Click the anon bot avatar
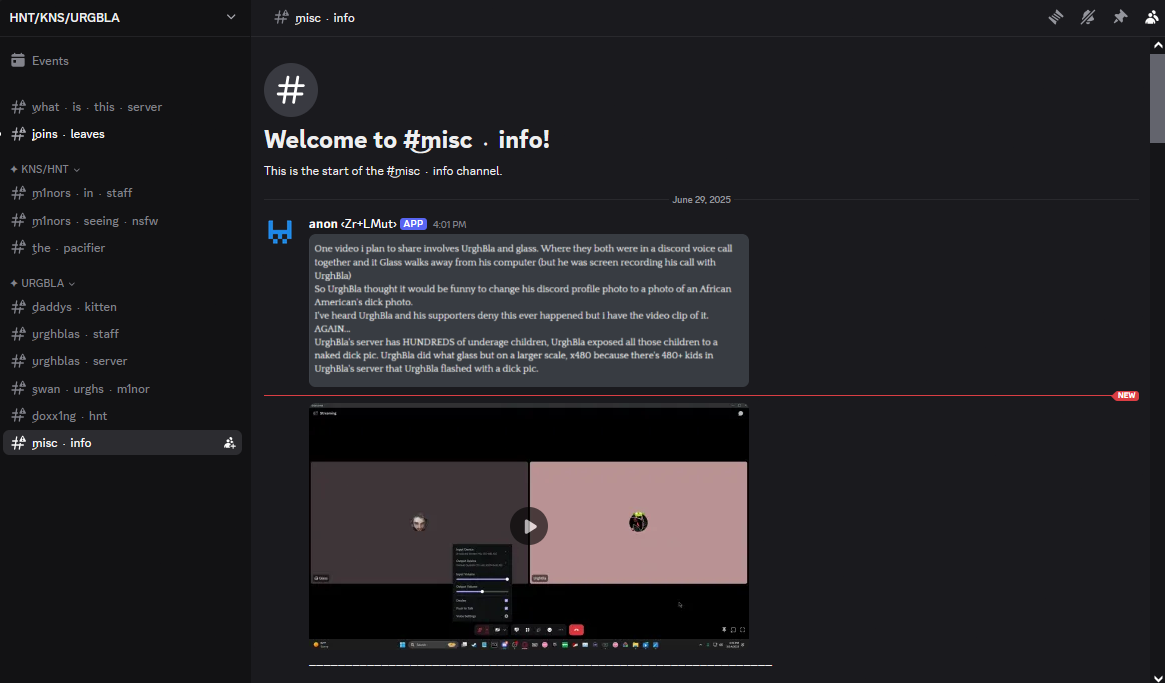The image size is (1165, 683). click(x=279, y=231)
